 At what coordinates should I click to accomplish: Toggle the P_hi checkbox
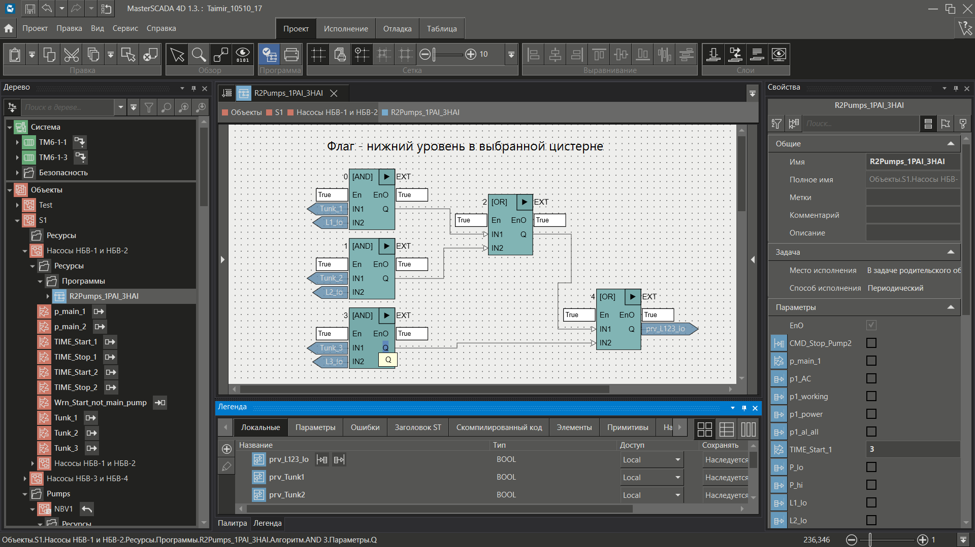pyautogui.click(x=871, y=485)
